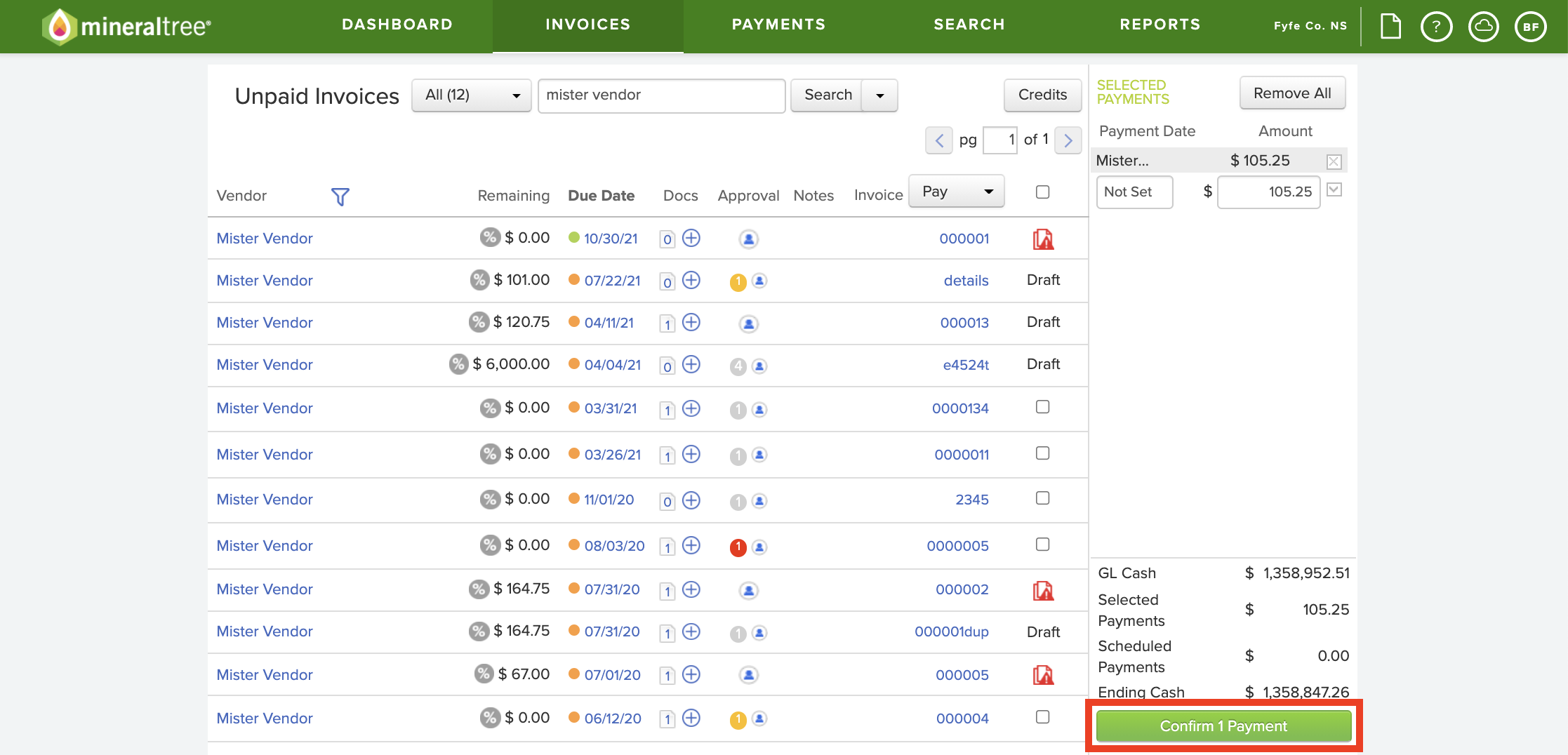The image size is (1568, 755).
Task: Open invoice link 000013
Action: tap(964, 323)
